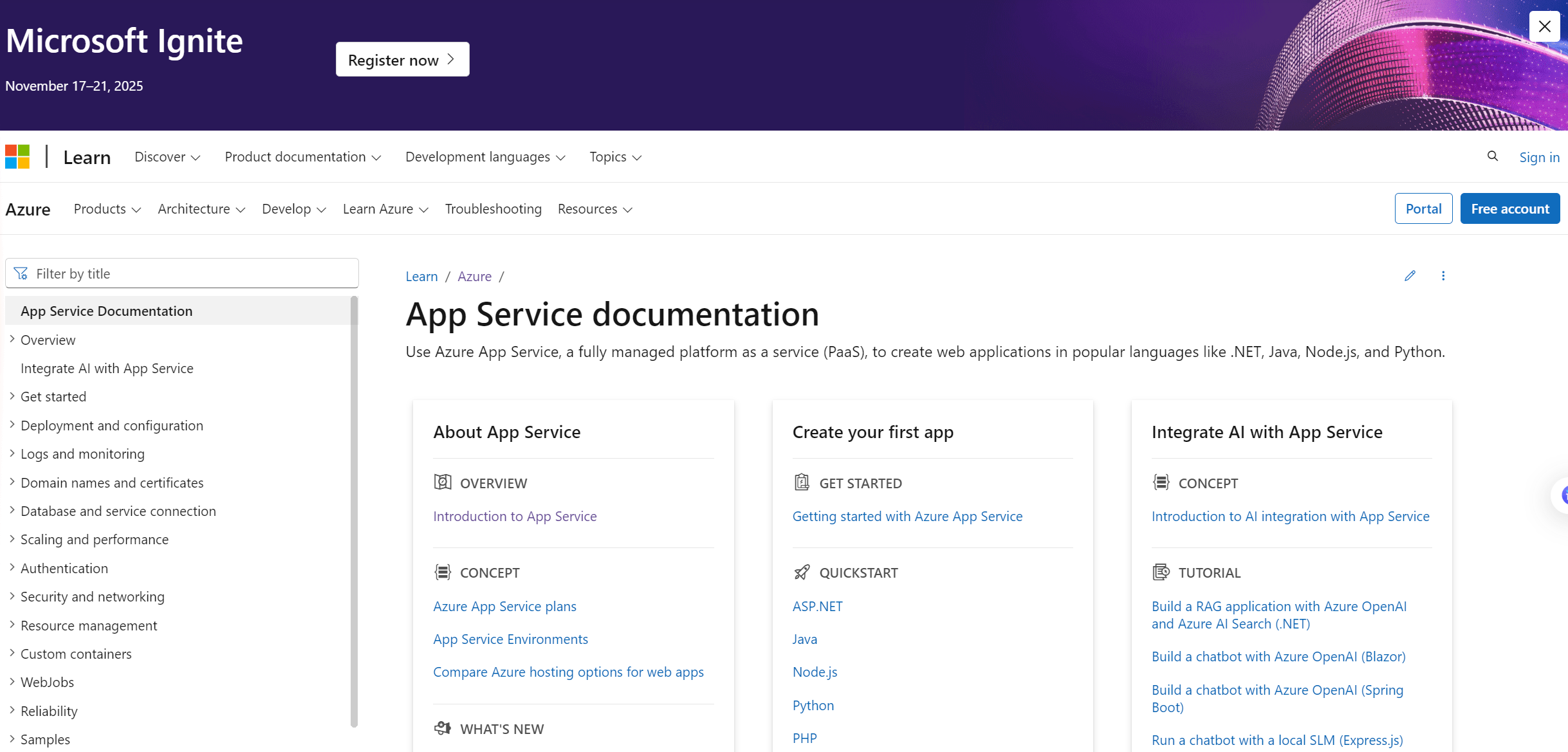The image size is (1568, 752).
Task: Click the Free account button
Action: click(1510, 208)
